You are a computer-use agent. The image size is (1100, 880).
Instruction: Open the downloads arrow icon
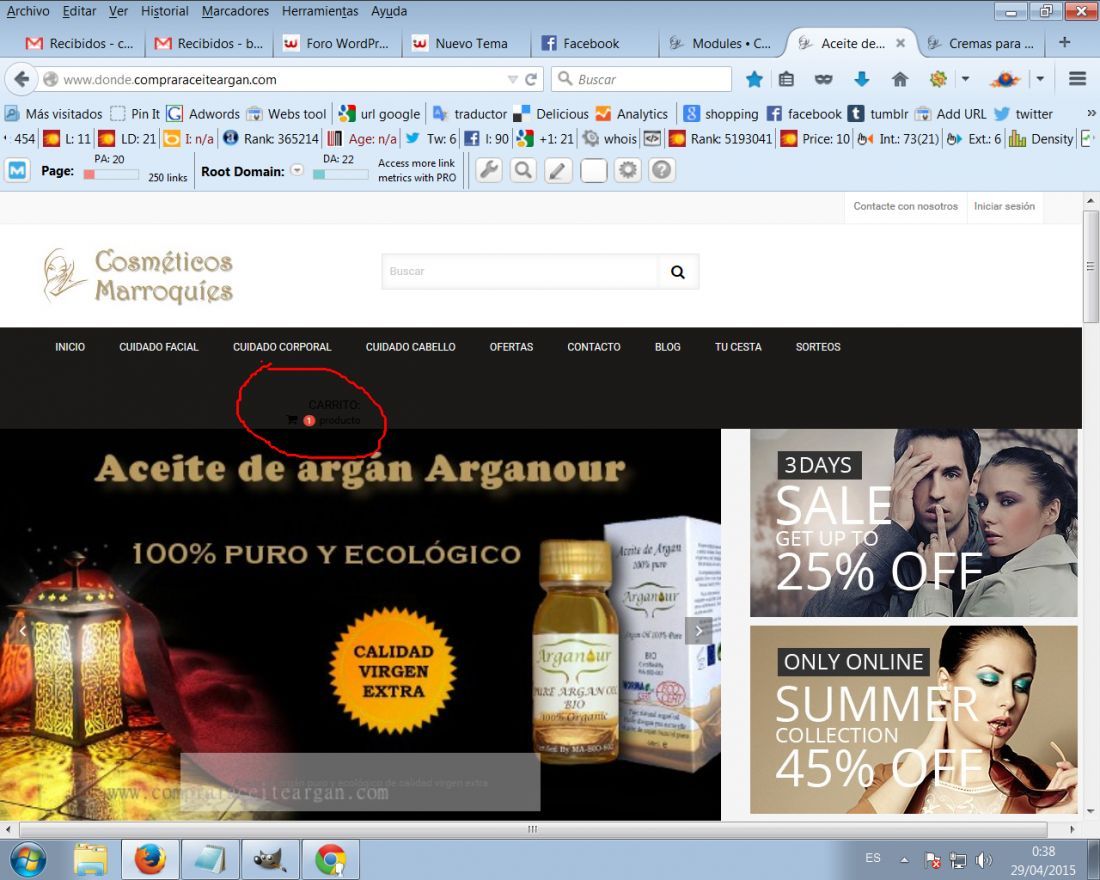861,79
